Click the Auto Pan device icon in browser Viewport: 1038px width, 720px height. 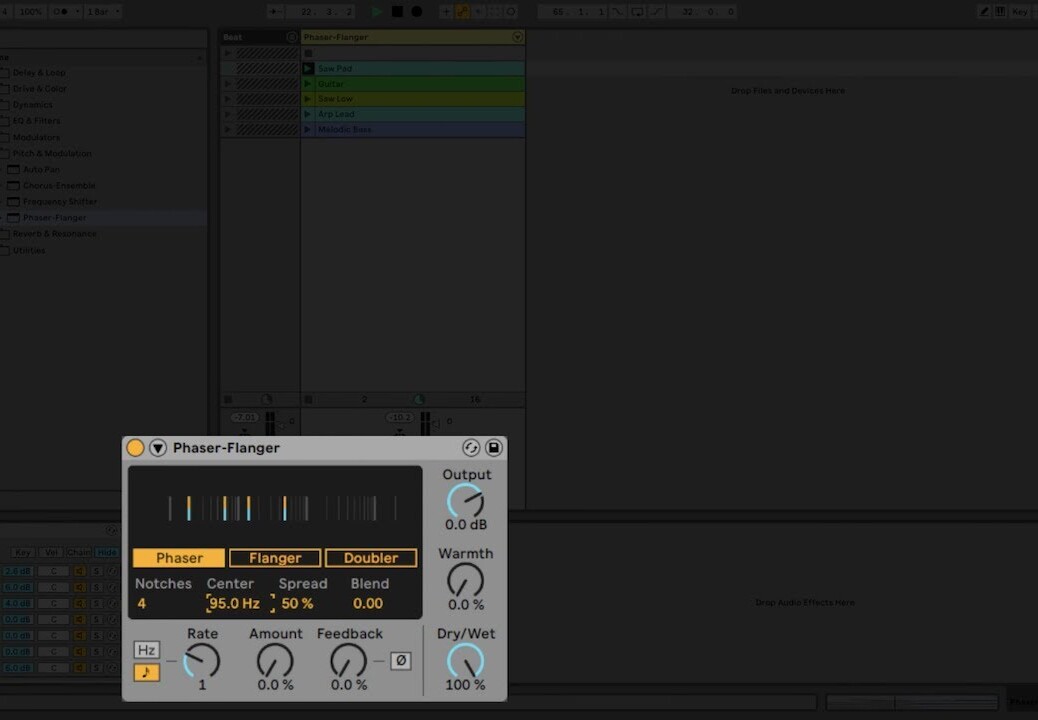(13, 169)
